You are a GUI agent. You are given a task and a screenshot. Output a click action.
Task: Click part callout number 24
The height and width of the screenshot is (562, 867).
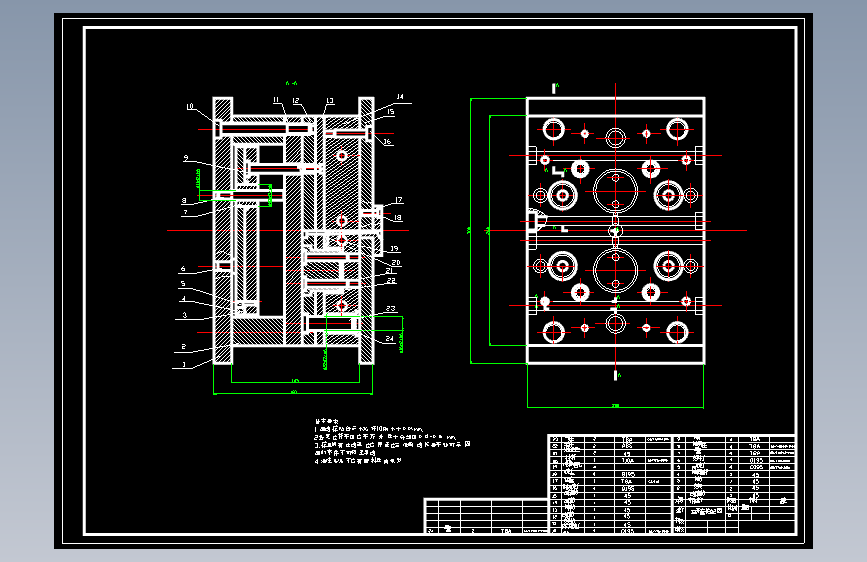pos(390,338)
